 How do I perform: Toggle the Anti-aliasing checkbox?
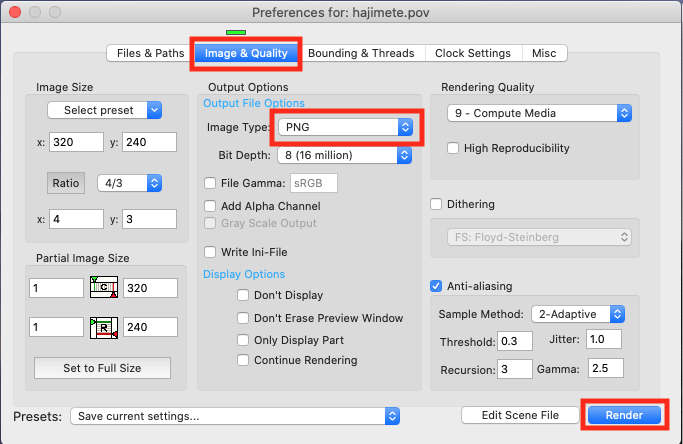435,285
